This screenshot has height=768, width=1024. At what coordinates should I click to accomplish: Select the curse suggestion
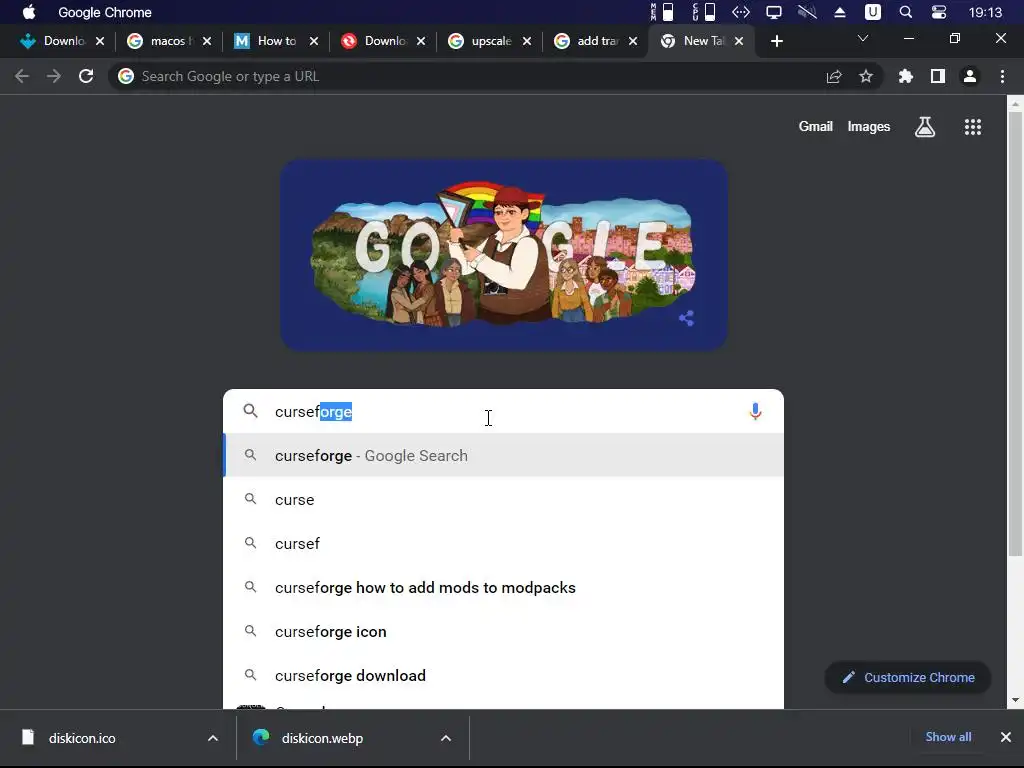[x=504, y=500]
